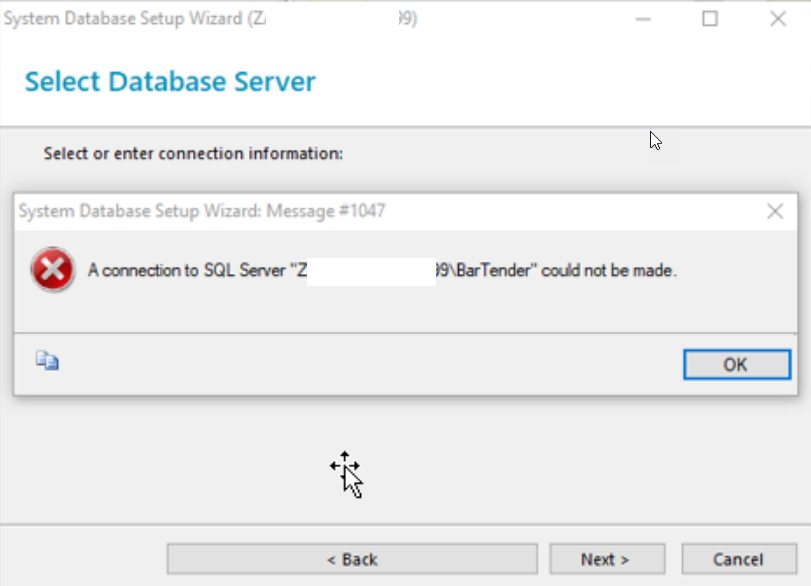Click the Message #1047 dialog title text

pyautogui.click(x=202, y=211)
